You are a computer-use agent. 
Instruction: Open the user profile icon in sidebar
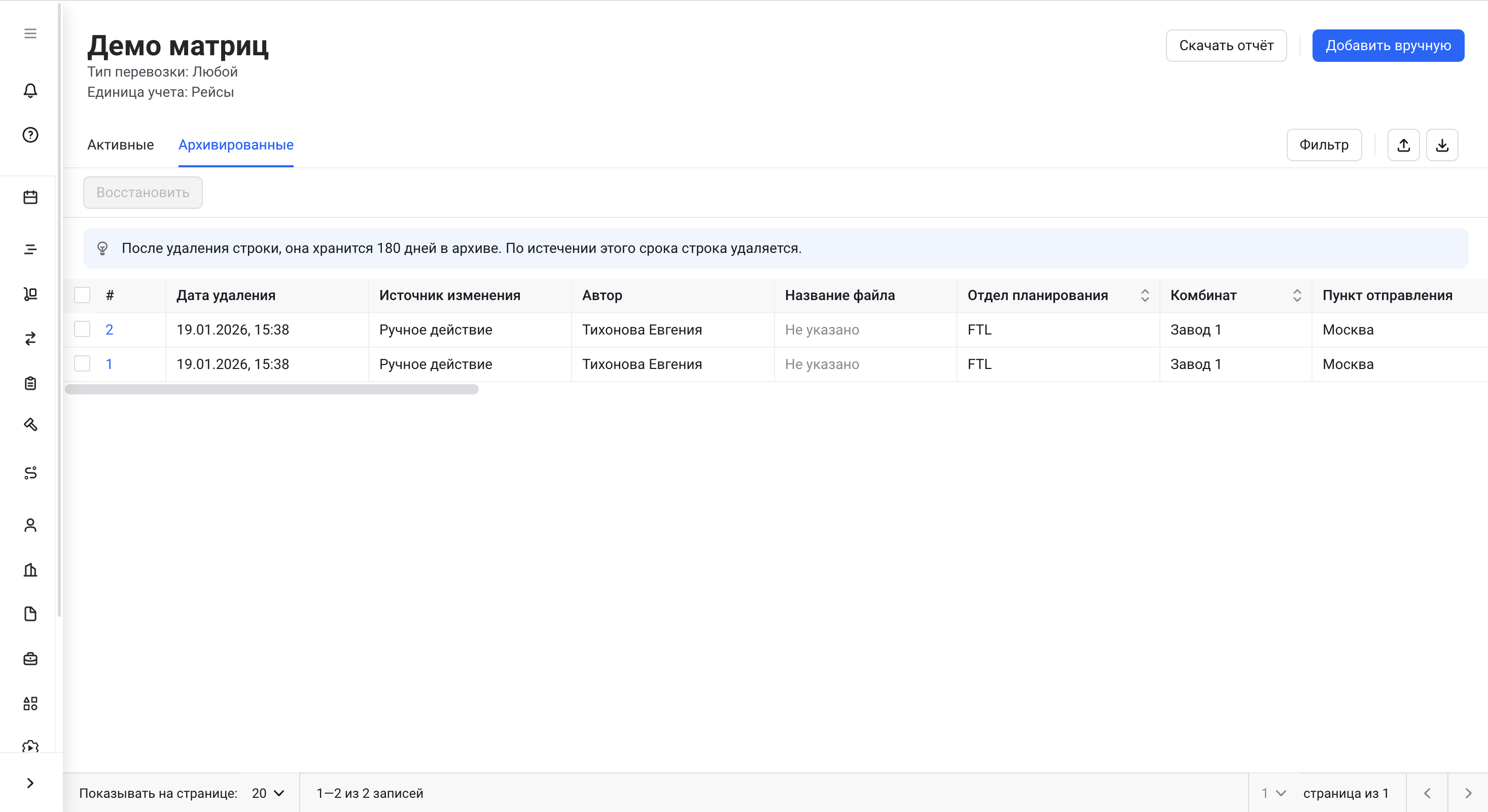[x=30, y=525]
